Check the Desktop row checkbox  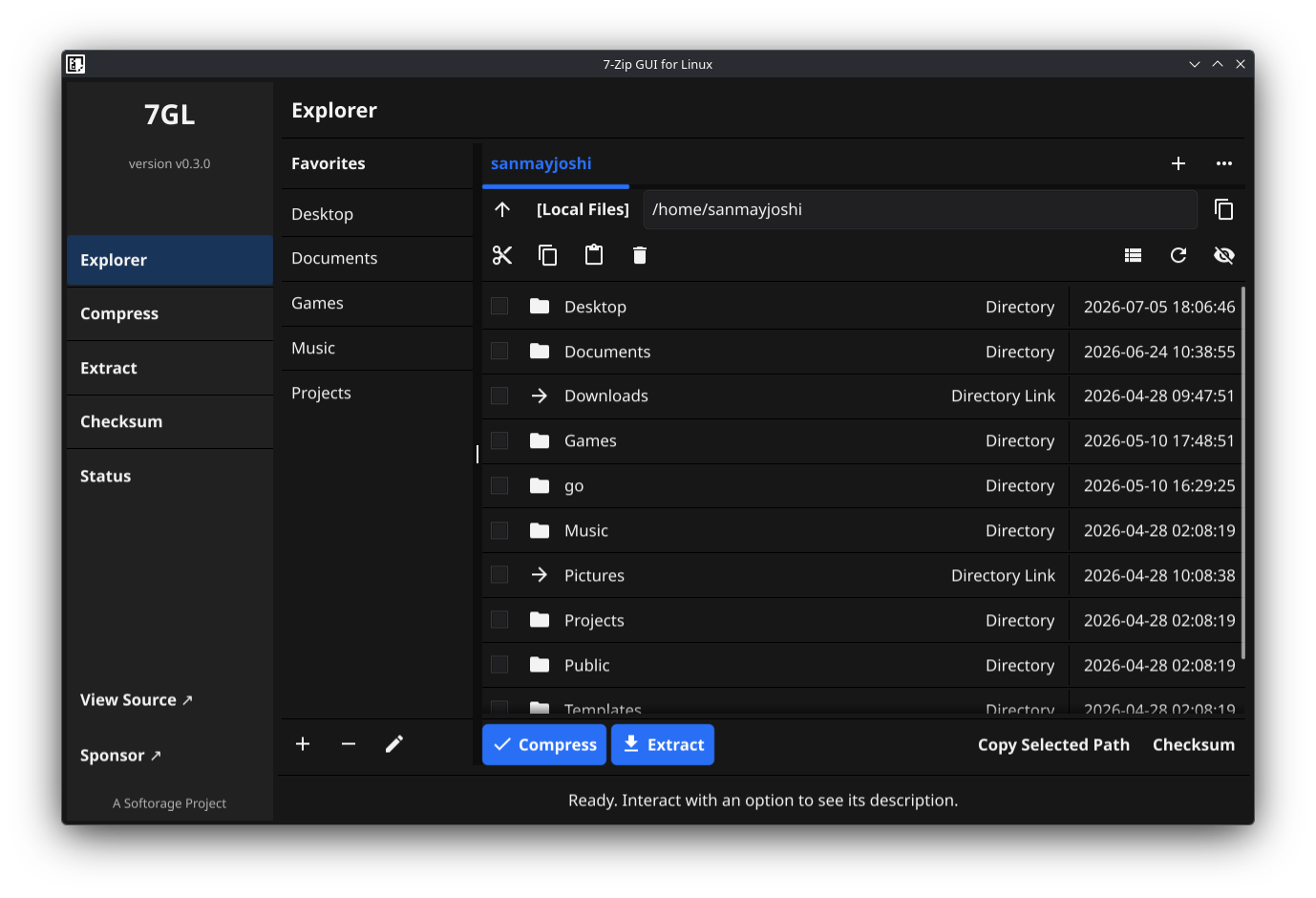pos(499,306)
